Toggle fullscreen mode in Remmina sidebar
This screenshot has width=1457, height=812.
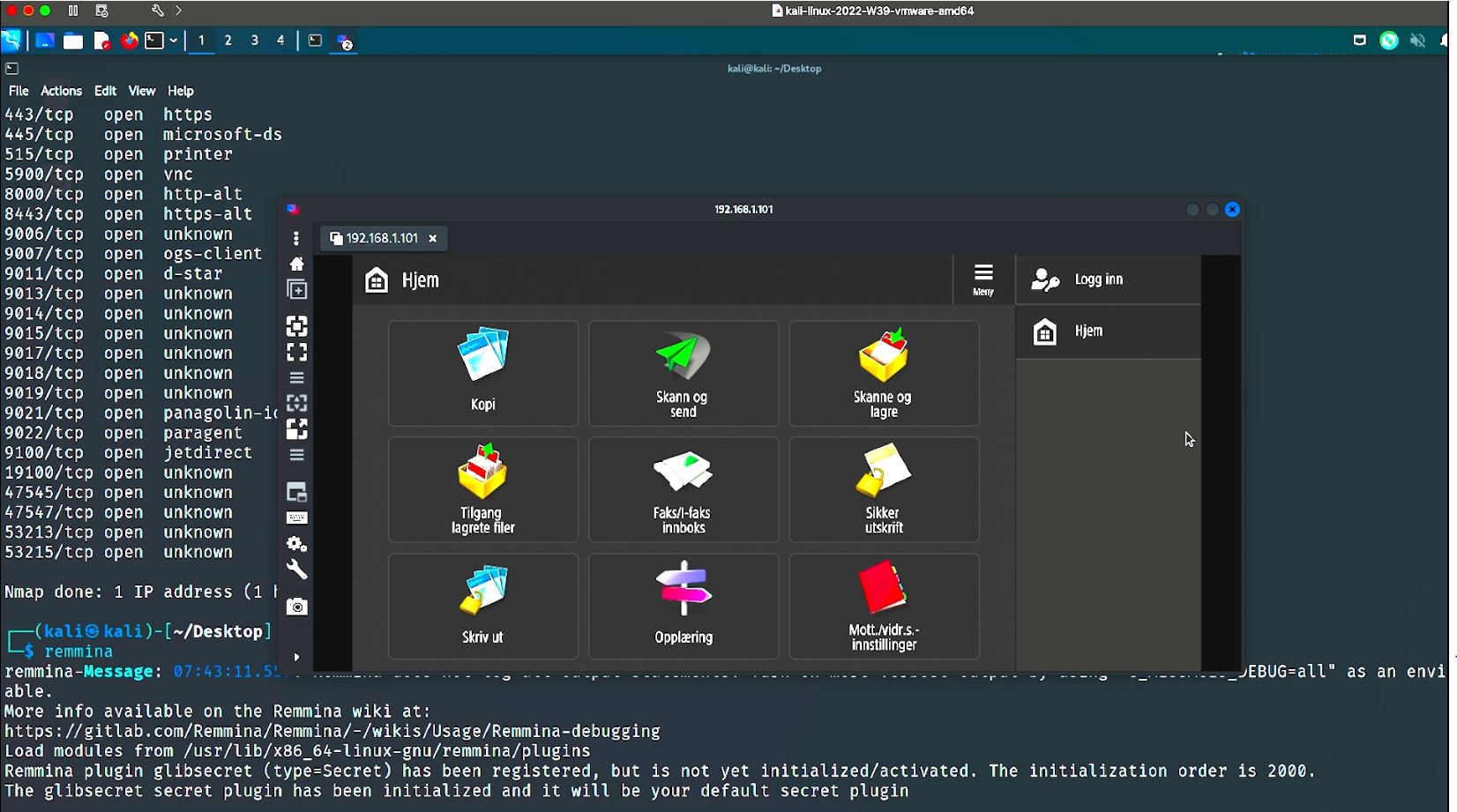tap(297, 353)
